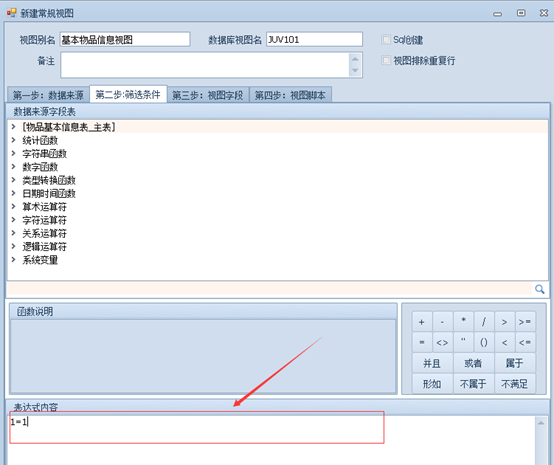The width and height of the screenshot is (554, 465).
Task: Insert the not-equal <> operator
Action: [442, 342]
